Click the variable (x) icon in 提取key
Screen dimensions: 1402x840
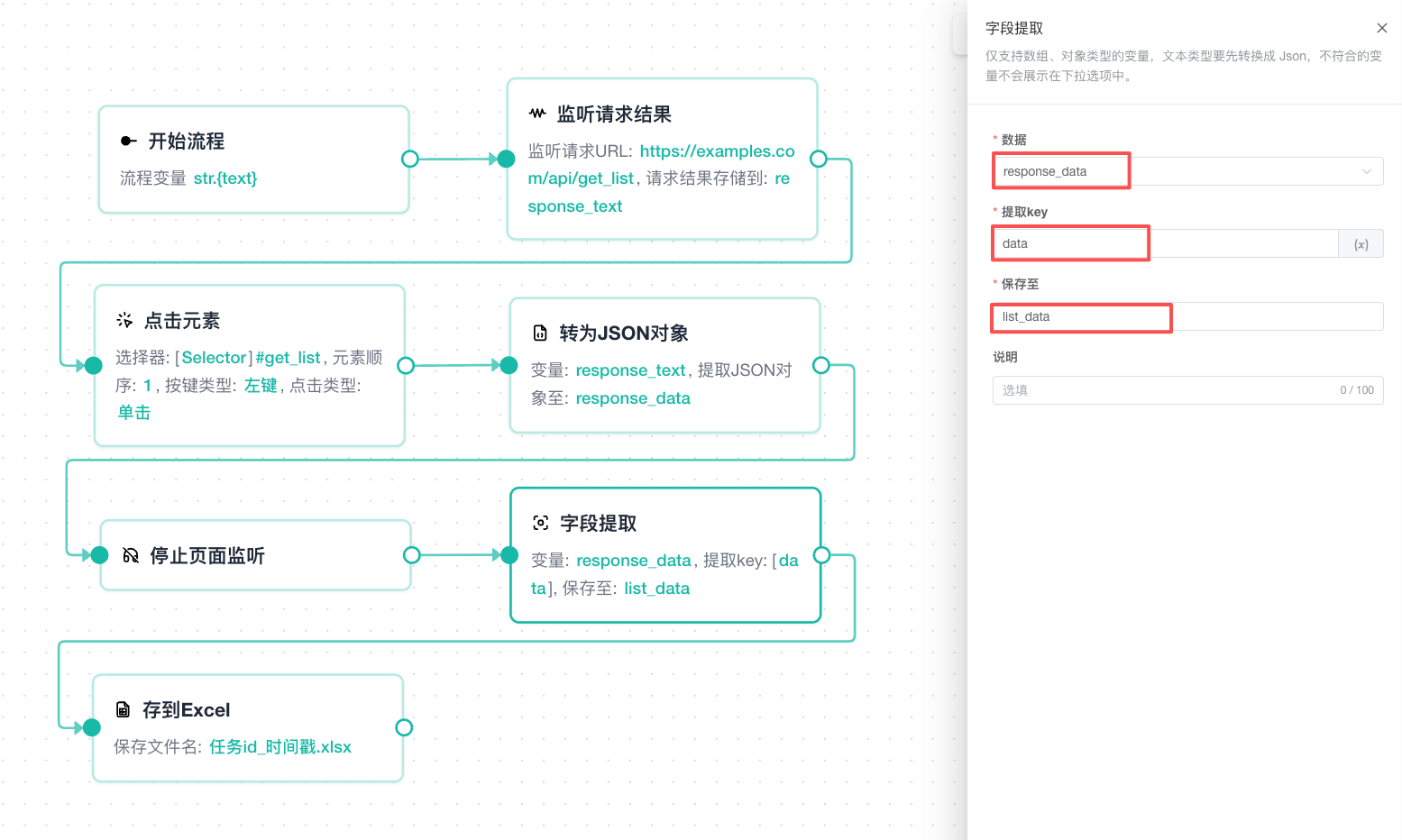coord(1361,244)
